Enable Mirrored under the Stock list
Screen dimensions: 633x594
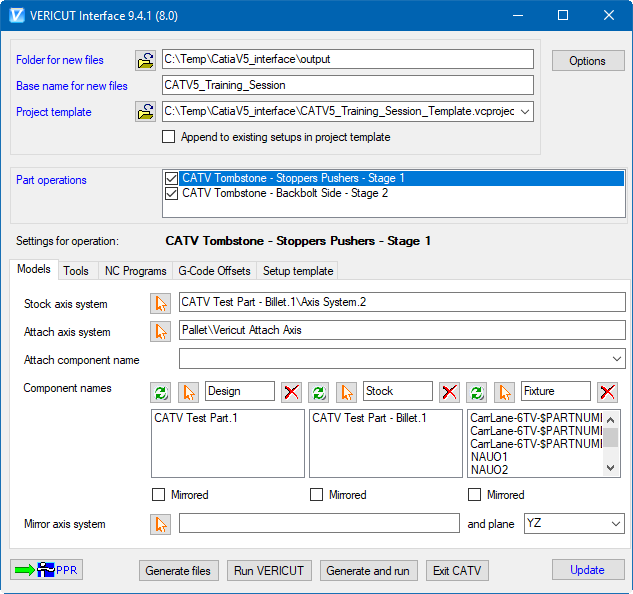[316, 495]
